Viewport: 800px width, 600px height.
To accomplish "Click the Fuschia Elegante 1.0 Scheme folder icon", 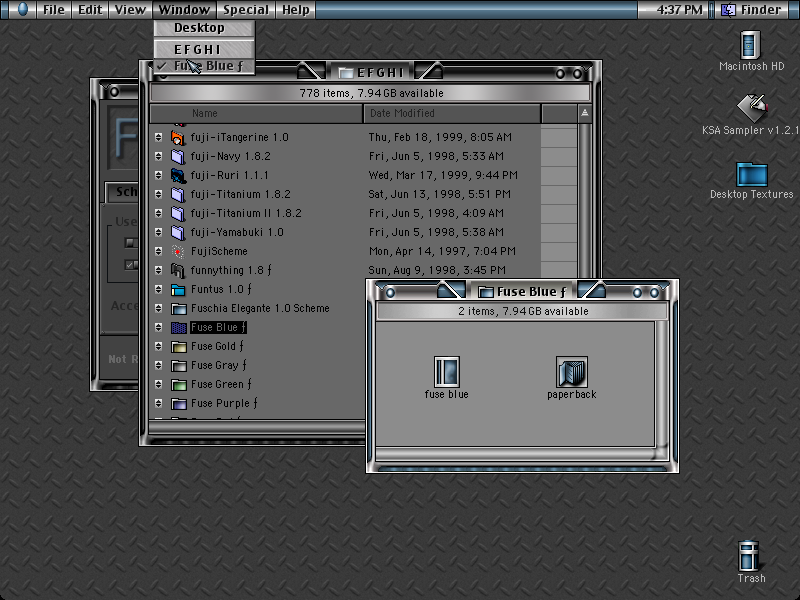I will pos(178,308).
